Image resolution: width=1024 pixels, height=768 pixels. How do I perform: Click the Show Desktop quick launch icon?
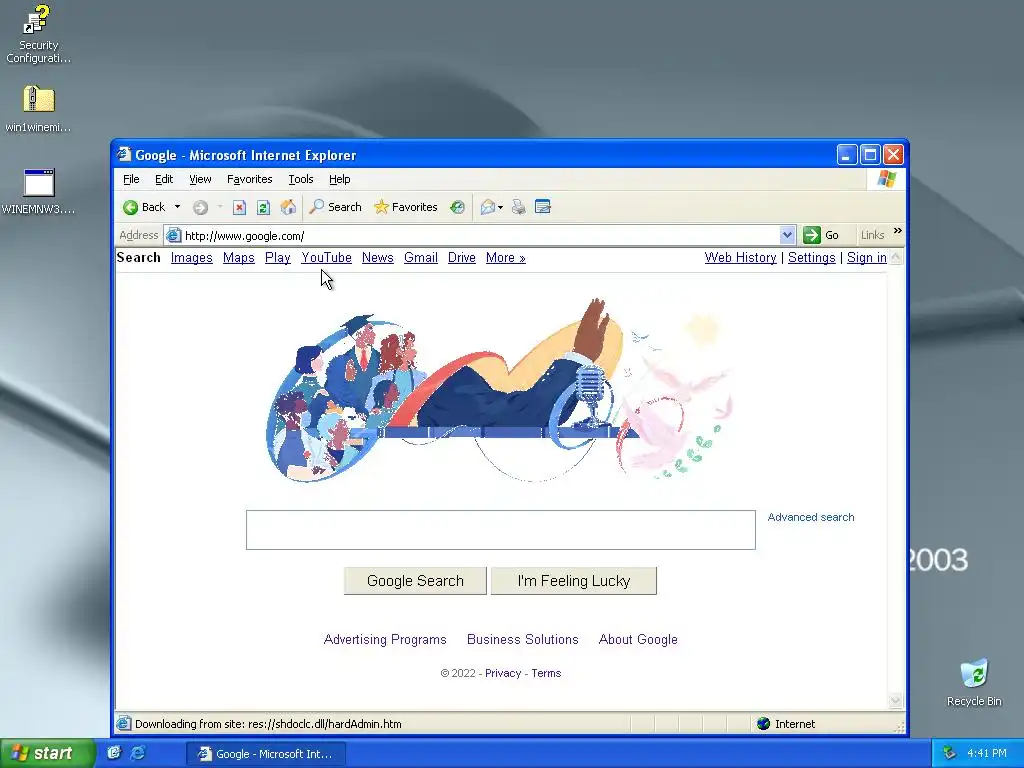(x=114, y=753)
